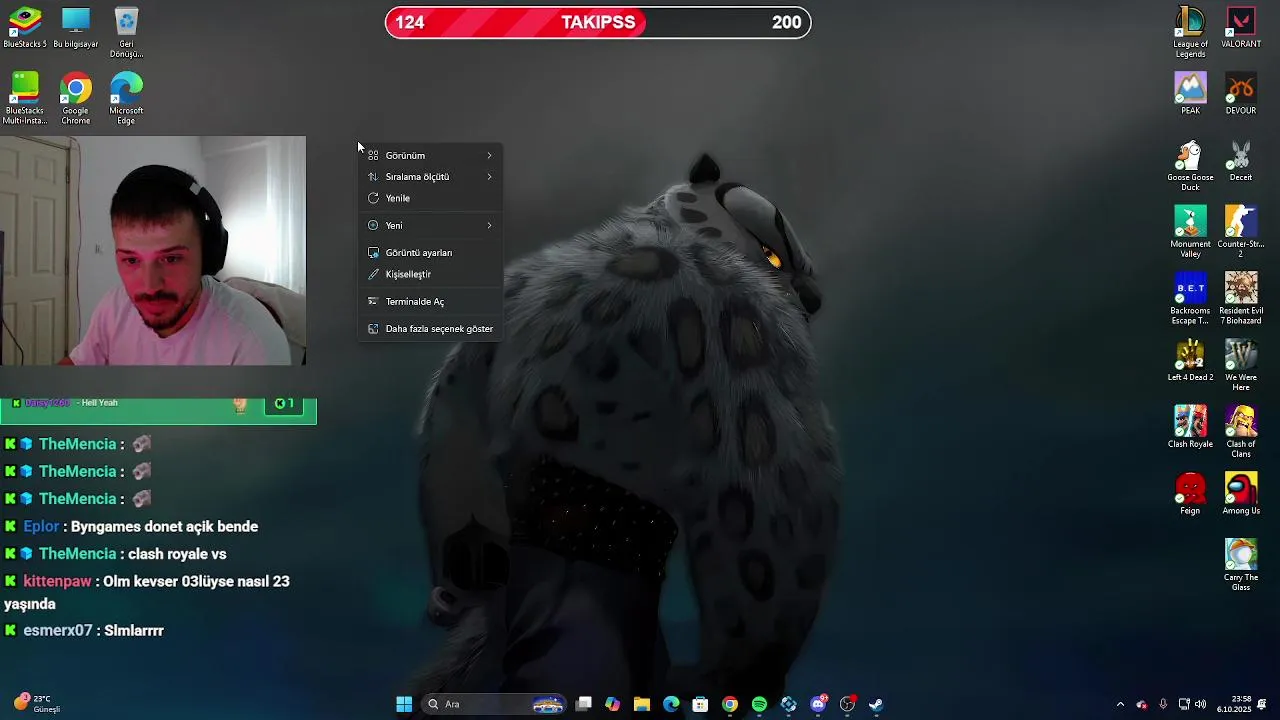The height and width of the screenshot is (720, 1280).
Task: Select the Backrooms Escape desktop icon
Action: click(x=1190, y=298)
